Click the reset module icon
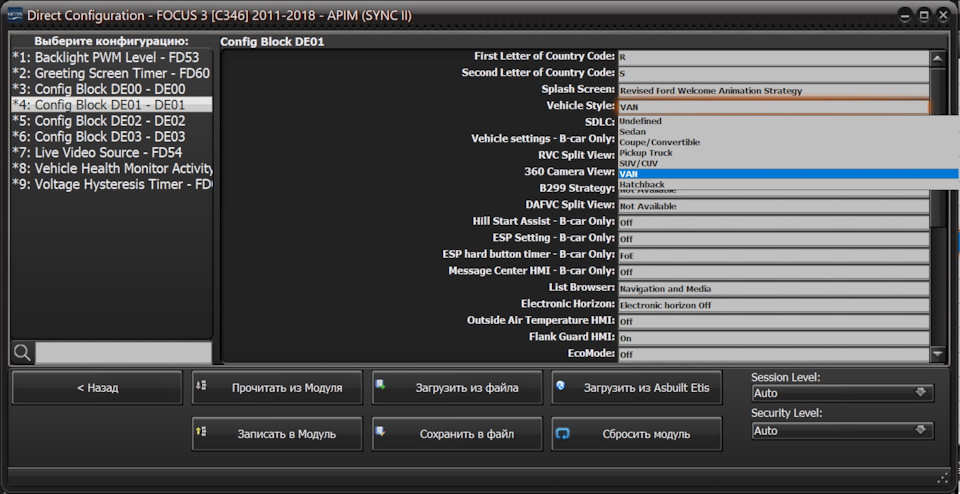Image resolution: width=960 pixels, height=494 pixels. (x=562, y=433)
